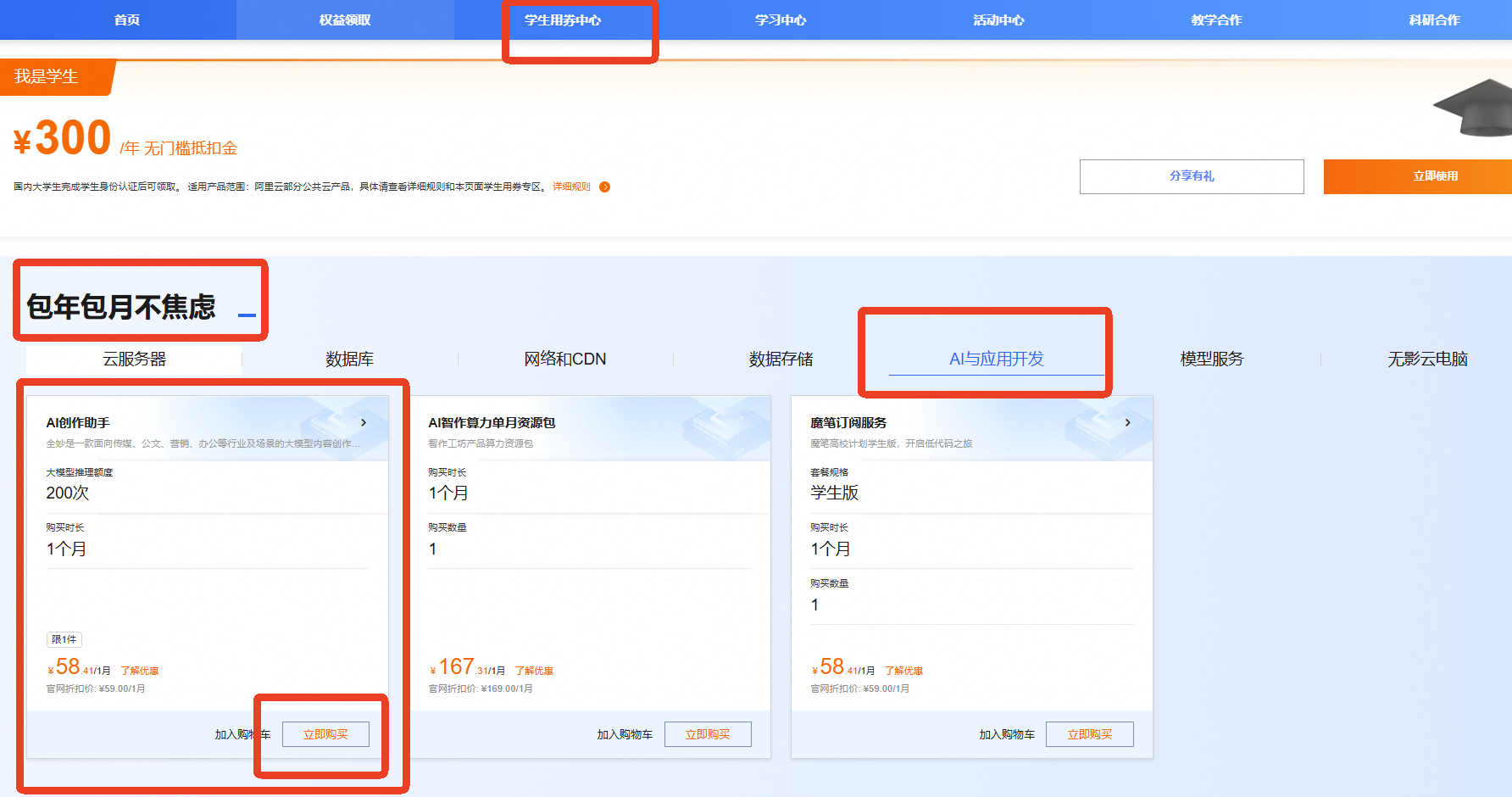Screen dimensions: 1512x797
Task: Click 官网折扣价 ¥169.00/1月 text
Action: [x=481, y=688]
